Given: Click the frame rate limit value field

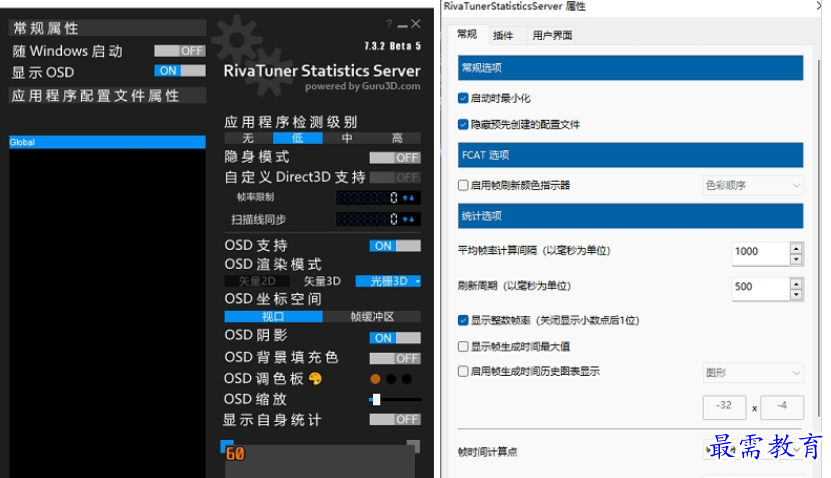Looking at the screenshot, I should [x=367, y=198].
